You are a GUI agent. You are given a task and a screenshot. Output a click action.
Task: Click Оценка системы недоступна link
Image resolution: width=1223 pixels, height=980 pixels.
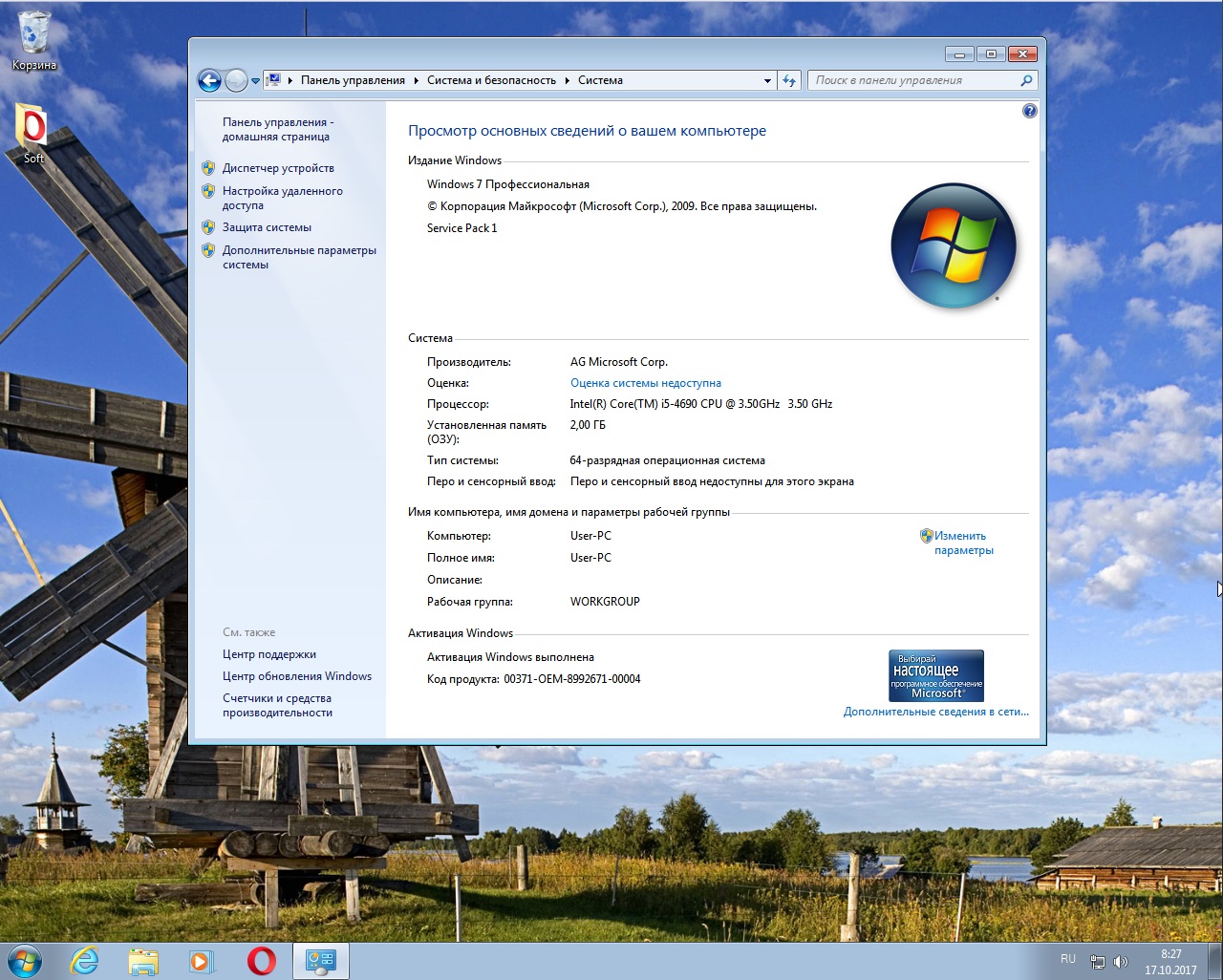point(646,383)
